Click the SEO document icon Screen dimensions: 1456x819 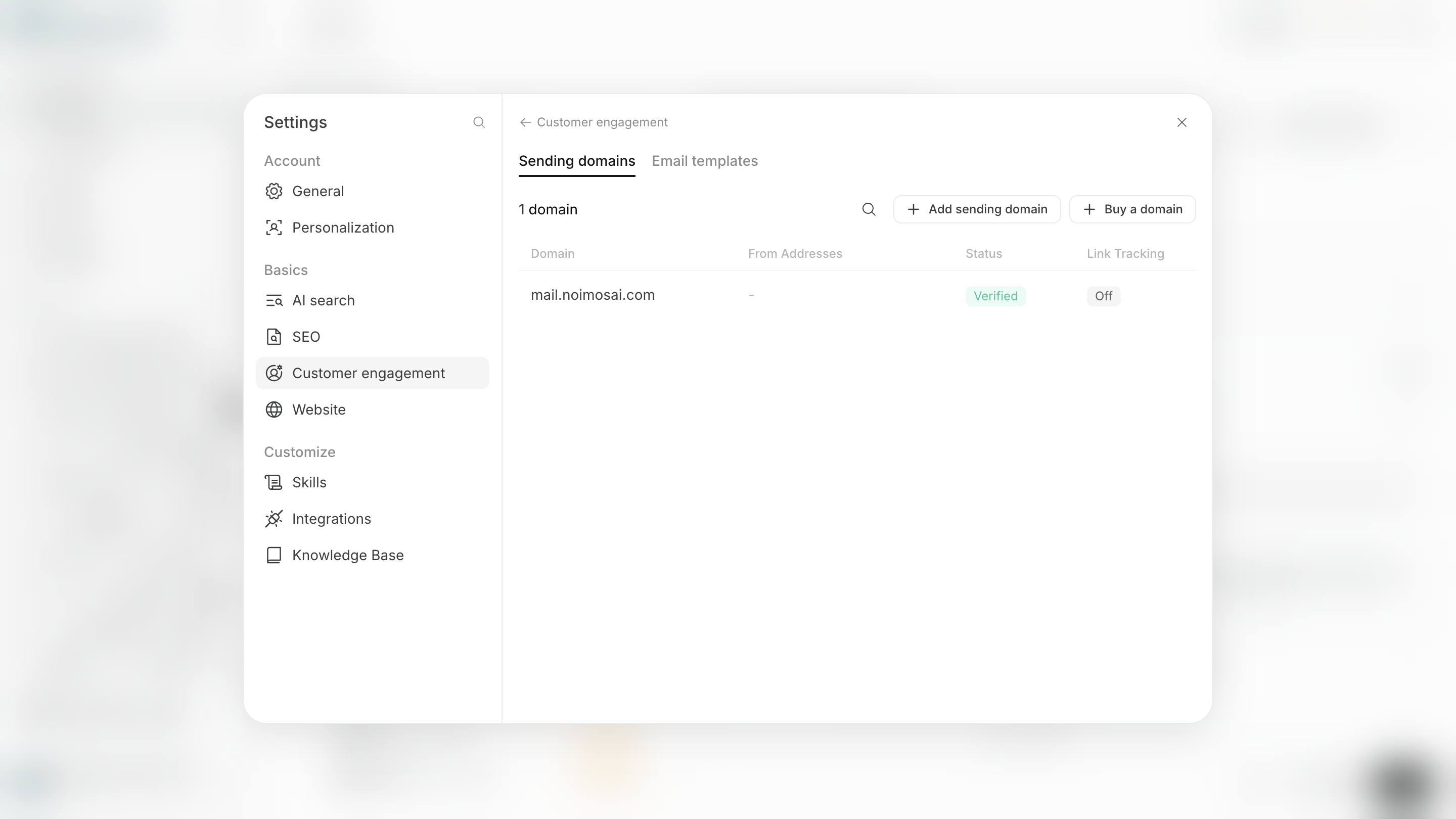pyautogui.click(x=274, y=337)
